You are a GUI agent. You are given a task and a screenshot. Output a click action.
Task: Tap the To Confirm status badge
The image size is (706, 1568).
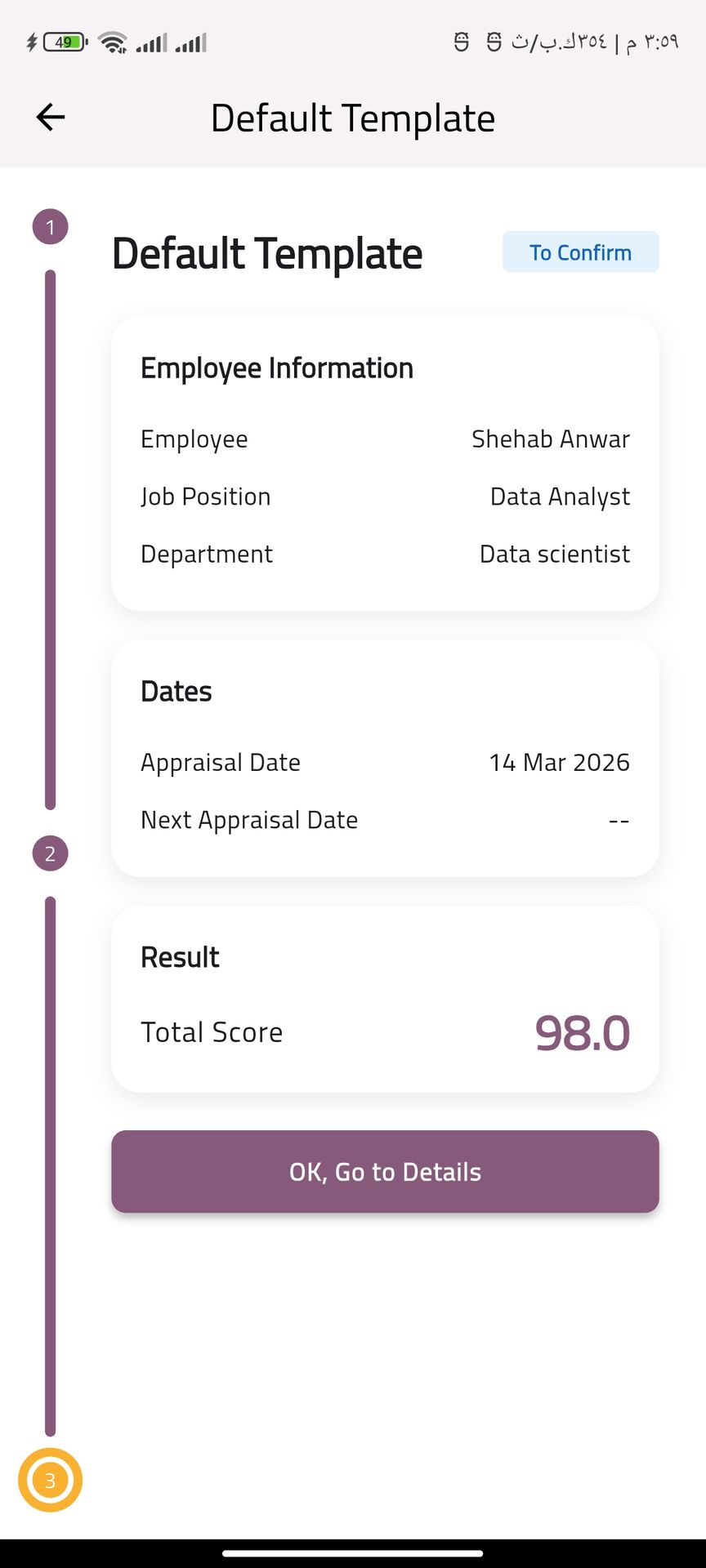[x=580, y=252]
